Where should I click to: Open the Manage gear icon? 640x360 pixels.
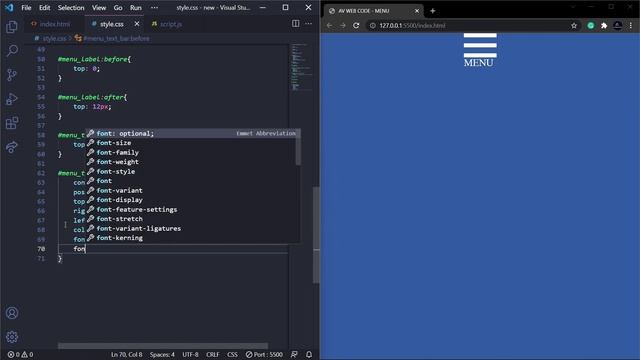point(12,337)
